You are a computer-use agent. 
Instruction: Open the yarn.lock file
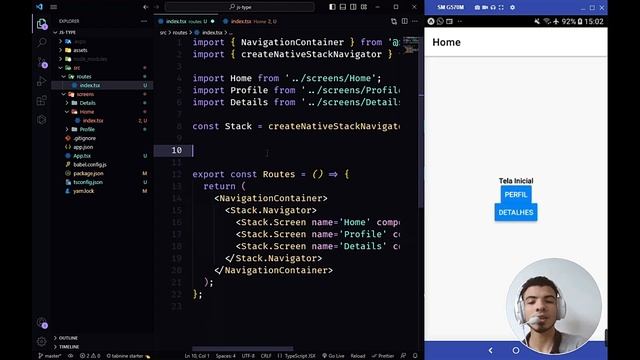84,191
